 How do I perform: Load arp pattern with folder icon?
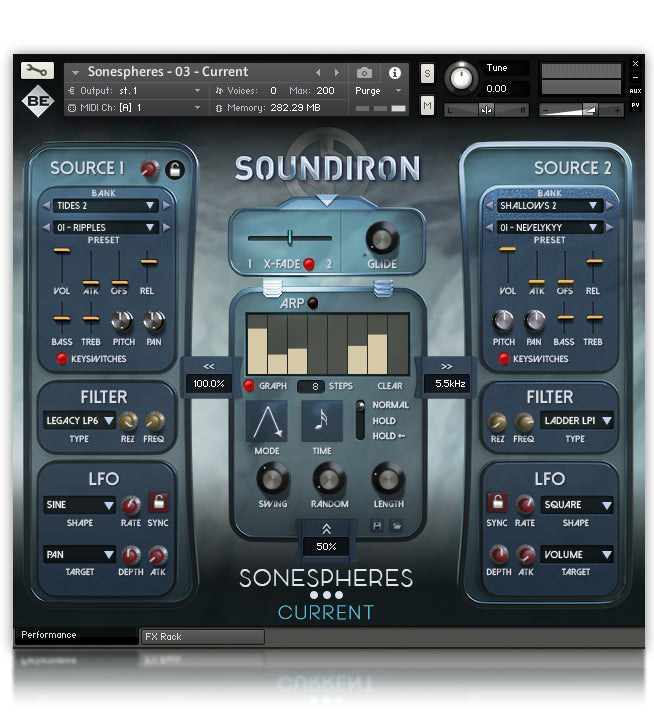point(397,526)
